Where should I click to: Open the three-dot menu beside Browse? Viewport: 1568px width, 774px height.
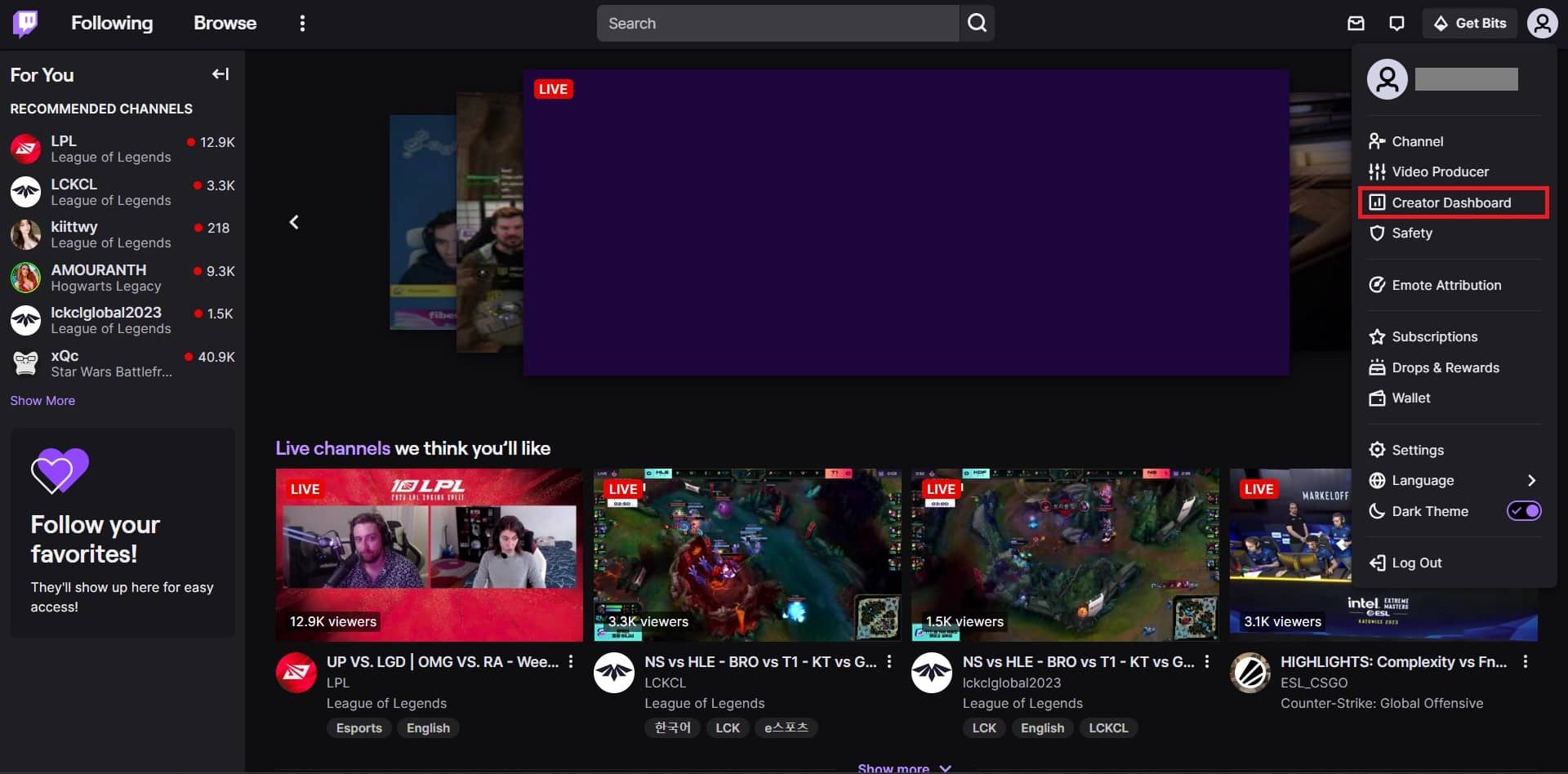pos(302,23)
